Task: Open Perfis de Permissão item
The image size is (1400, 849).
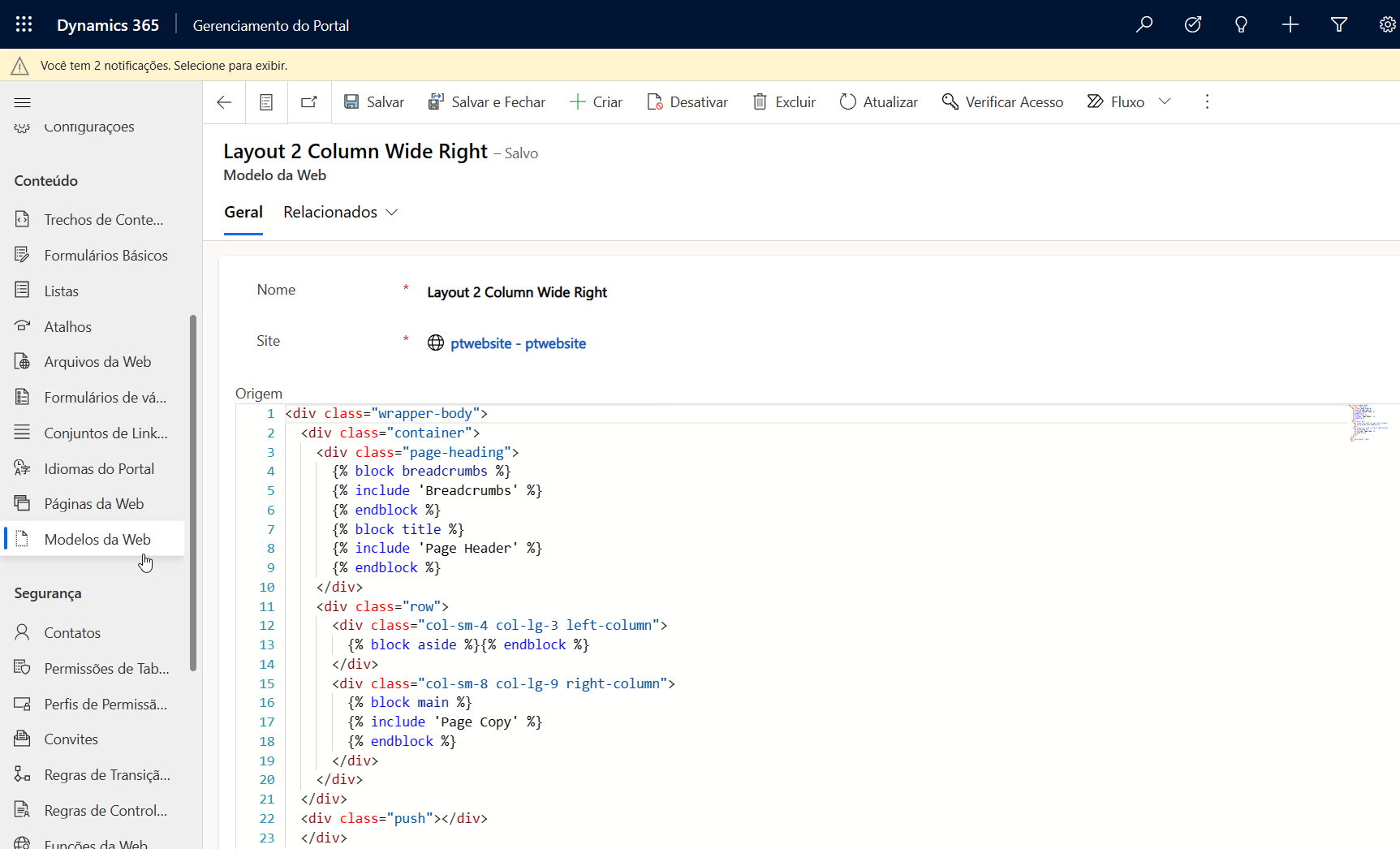Action: point(93,705)
